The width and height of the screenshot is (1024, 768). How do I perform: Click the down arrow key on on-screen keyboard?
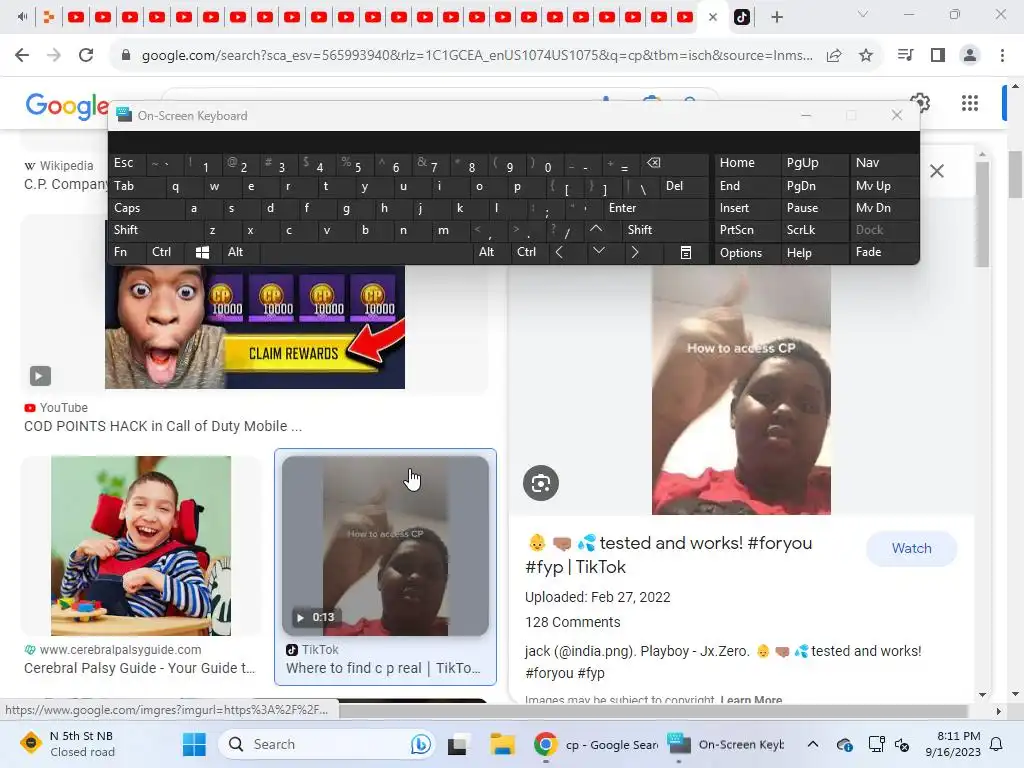pyautogui.click(x=598, y=252)
